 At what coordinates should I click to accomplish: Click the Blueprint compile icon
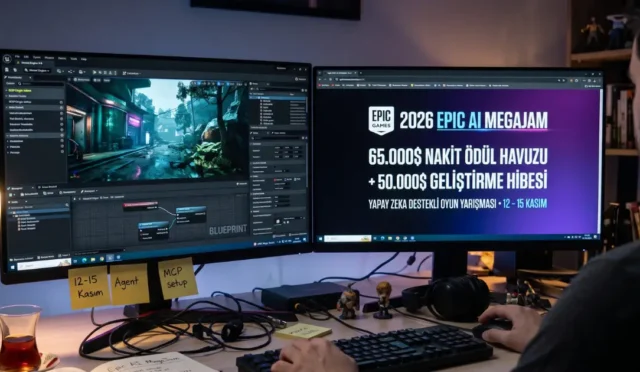coord(10,195)
